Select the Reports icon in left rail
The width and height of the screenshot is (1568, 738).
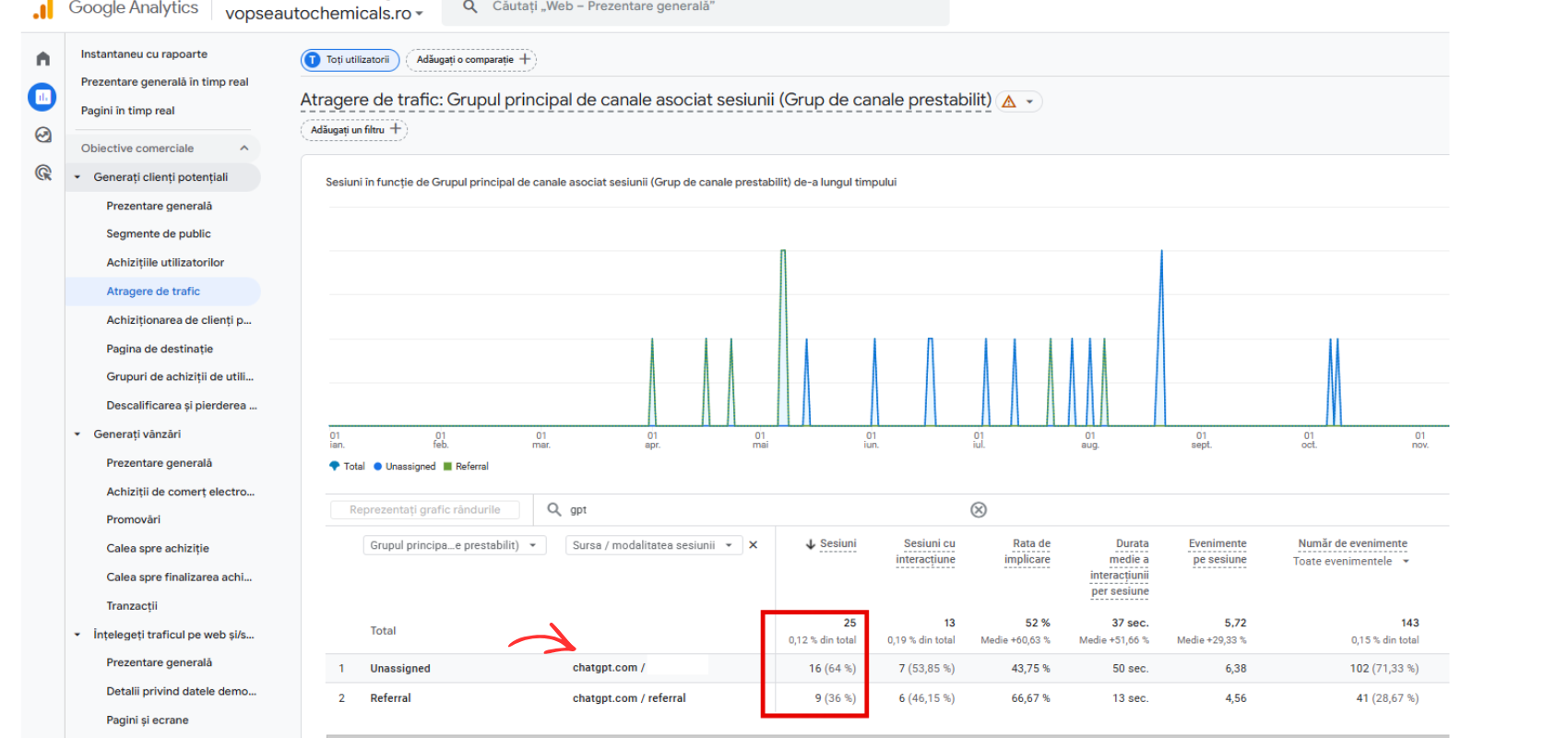pos(42,97)
